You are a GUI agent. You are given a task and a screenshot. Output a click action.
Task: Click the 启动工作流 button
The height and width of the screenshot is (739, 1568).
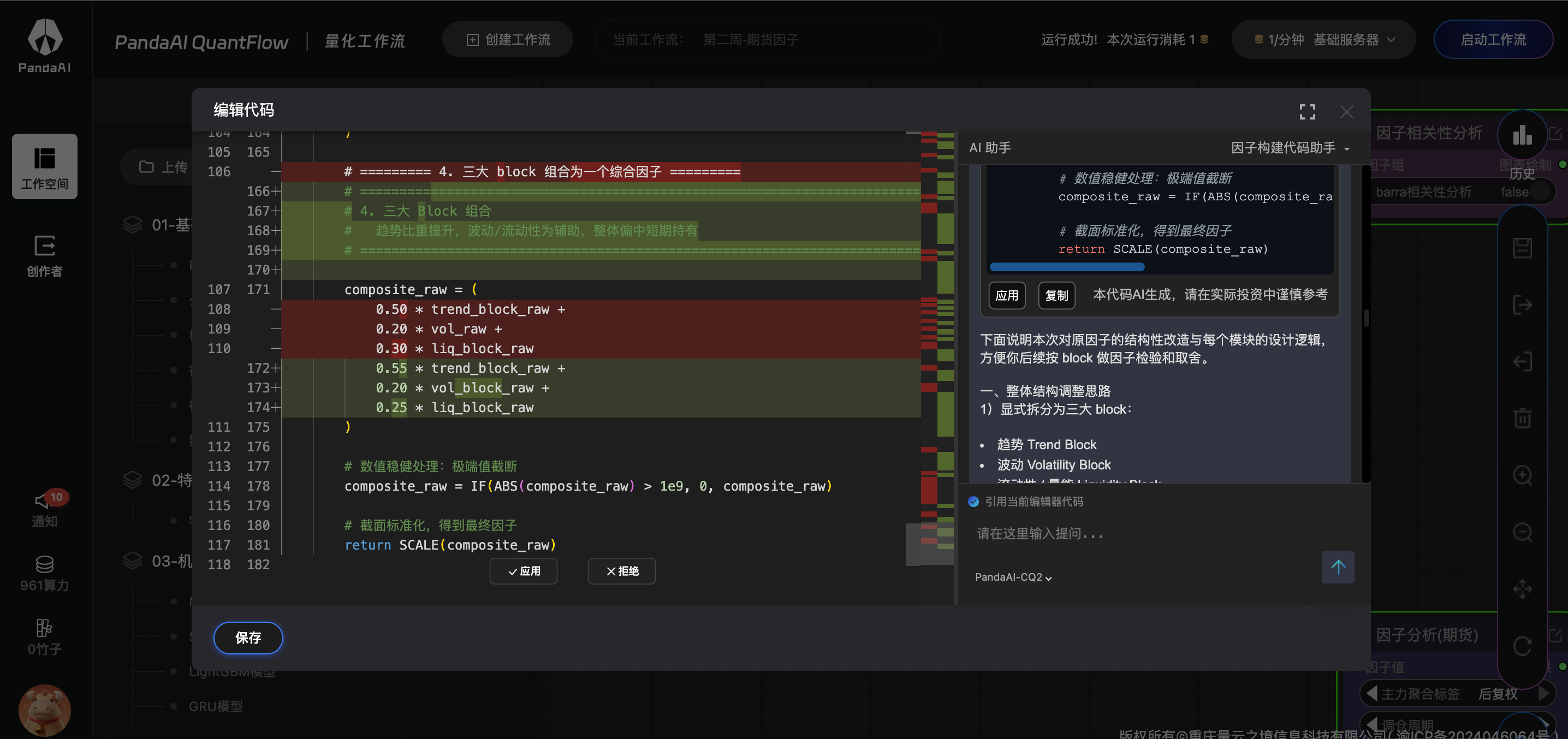point(1493,39)
